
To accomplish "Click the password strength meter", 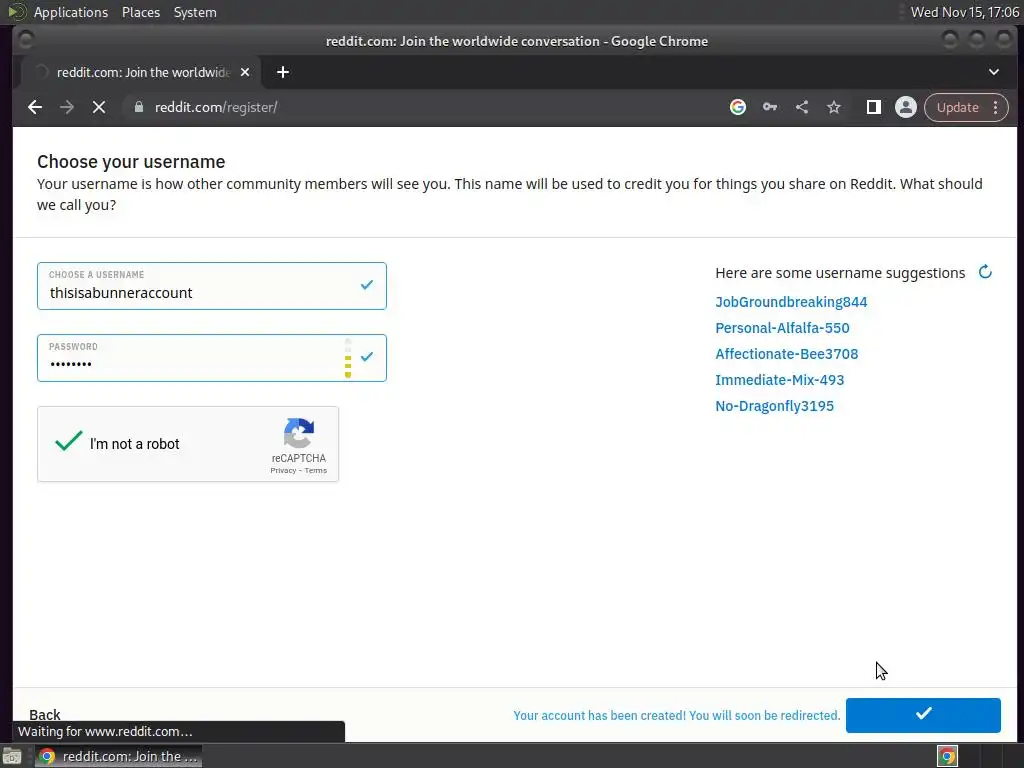I will tap(348, 358).
